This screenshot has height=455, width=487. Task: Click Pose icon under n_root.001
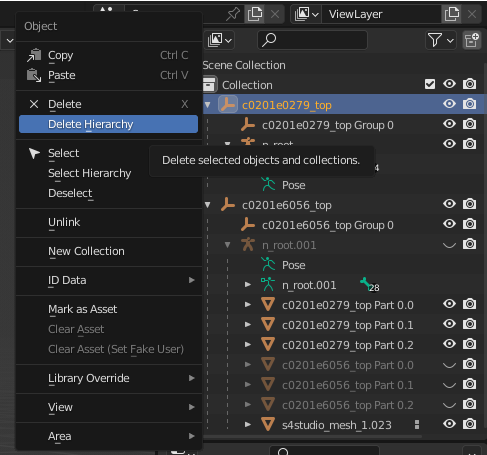pyautogui.click(x=268, y=265)
